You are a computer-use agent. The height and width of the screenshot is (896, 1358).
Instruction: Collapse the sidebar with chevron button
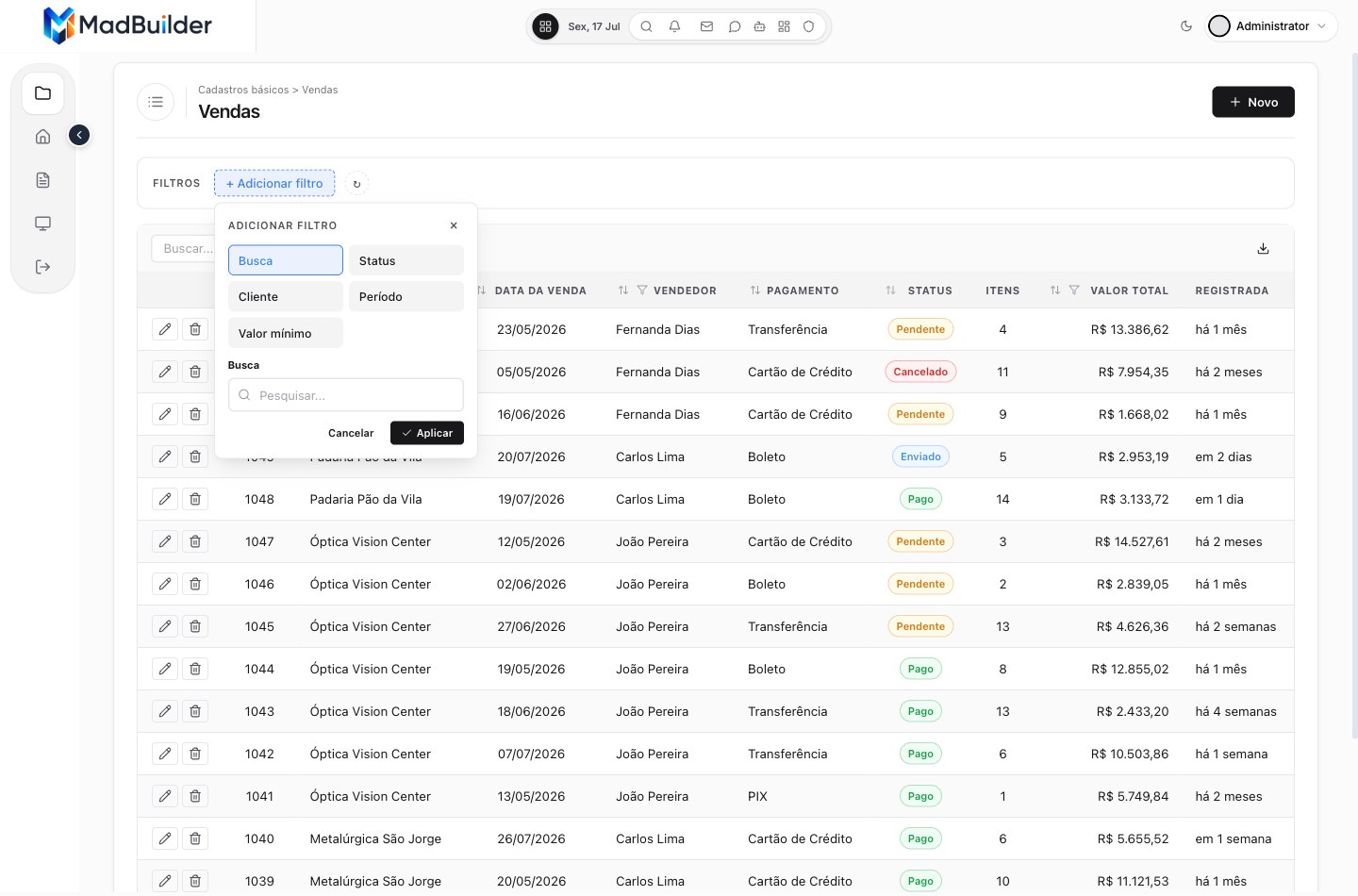[79, 136]
